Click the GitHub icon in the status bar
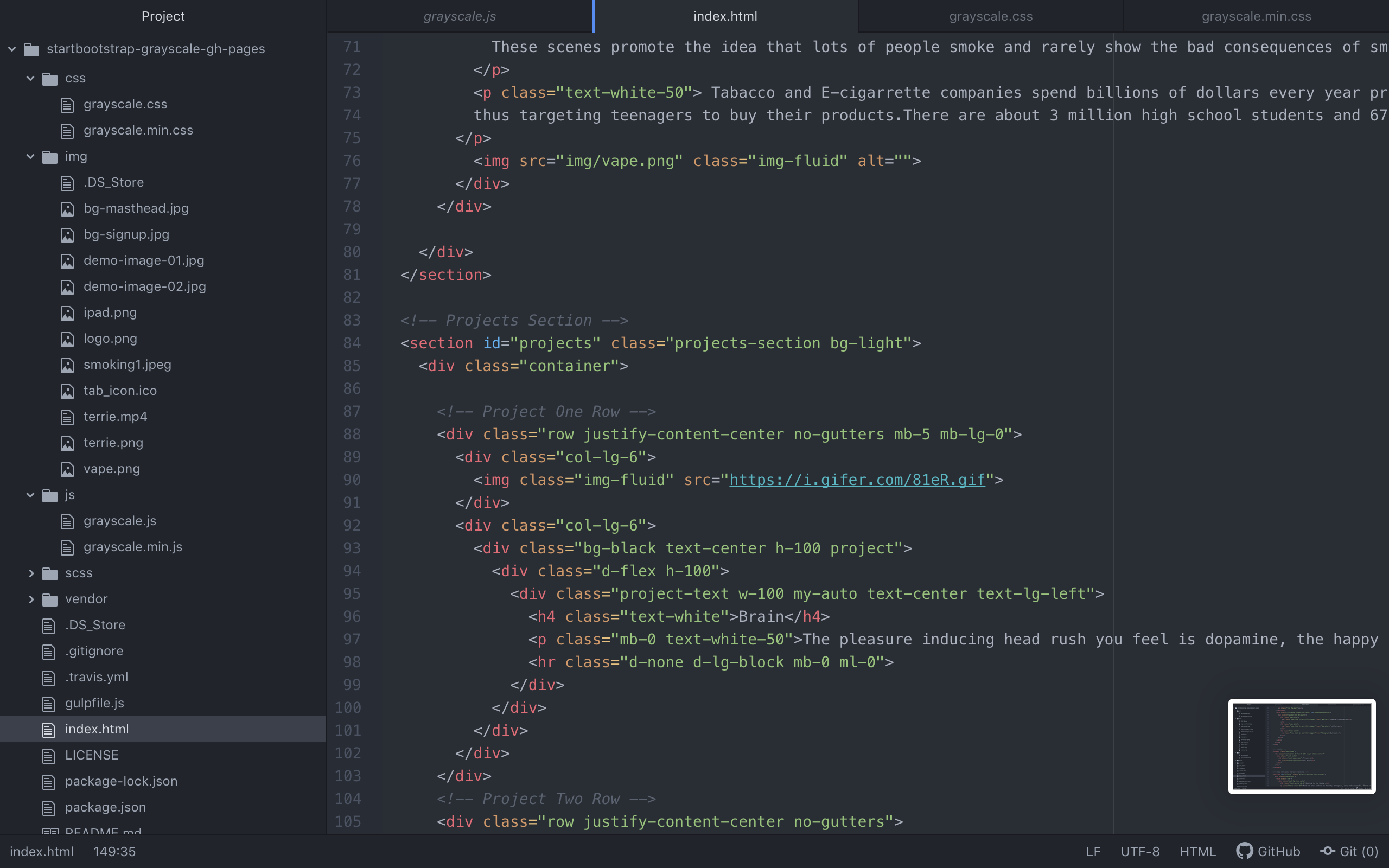The height and width of the screenshot is (868, 1389). click(1244, 851)
